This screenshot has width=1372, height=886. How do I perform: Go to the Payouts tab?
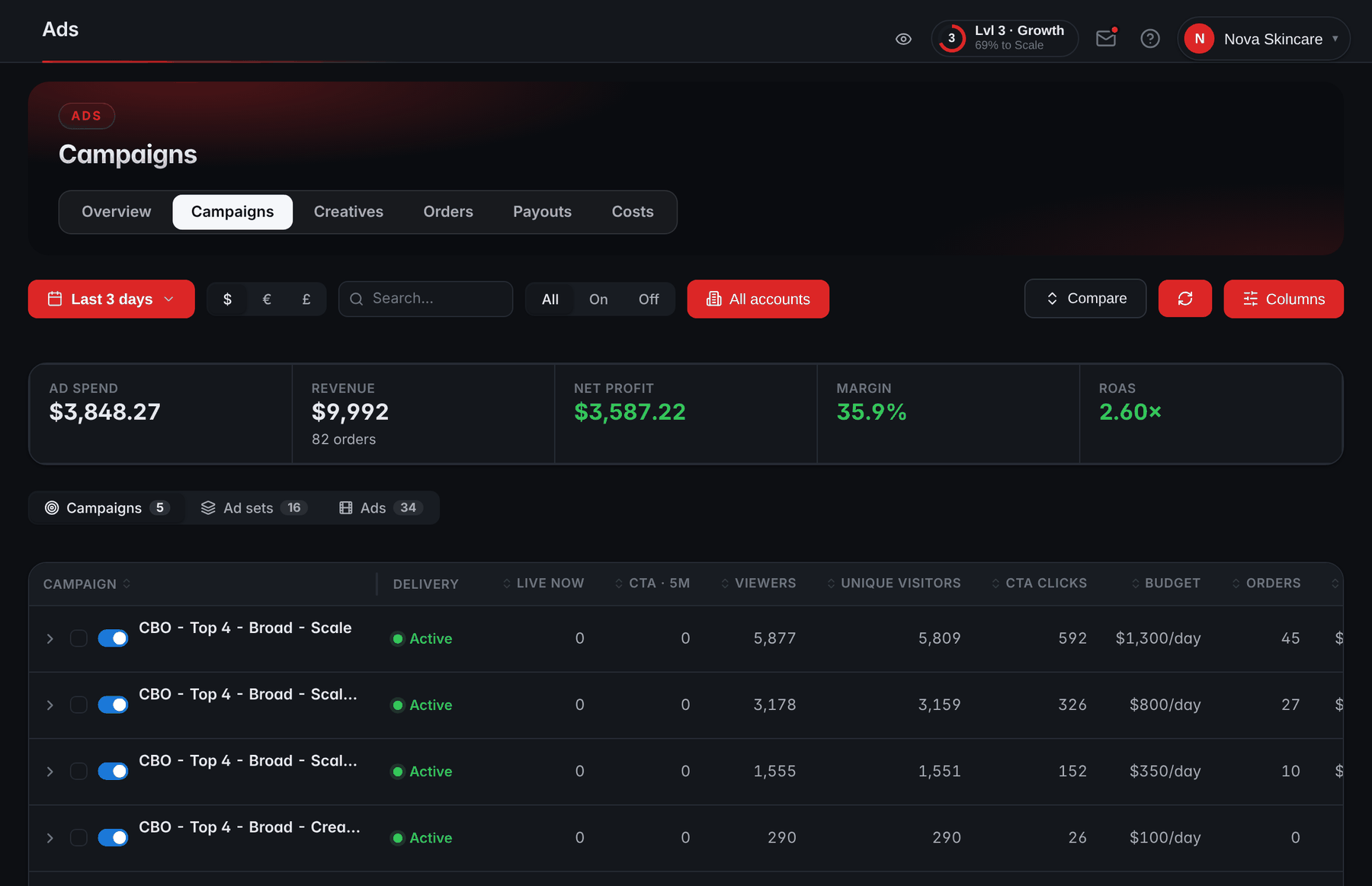pos(542,212)
